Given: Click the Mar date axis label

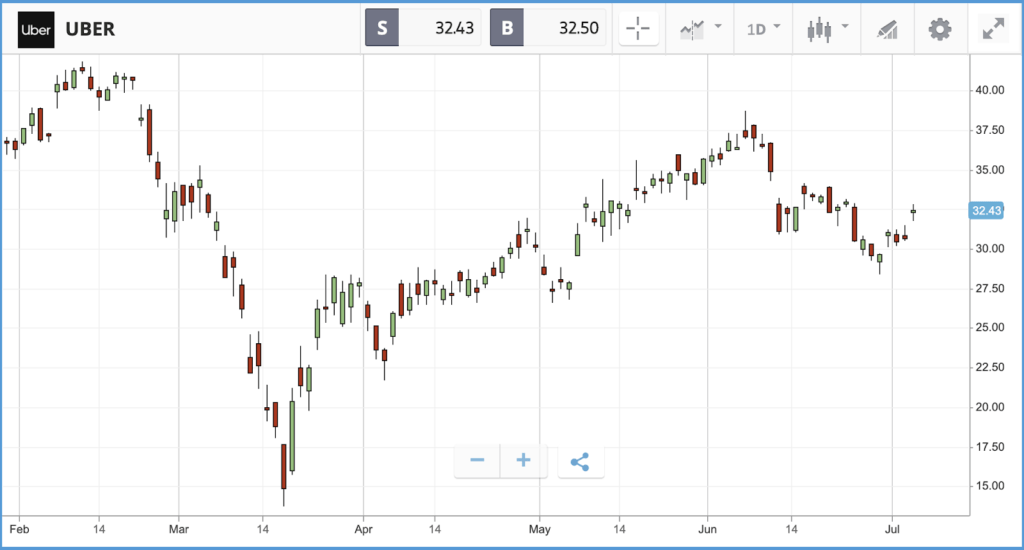Looking at the screenshot, I should pyautogui.click(x=179, y=529).
